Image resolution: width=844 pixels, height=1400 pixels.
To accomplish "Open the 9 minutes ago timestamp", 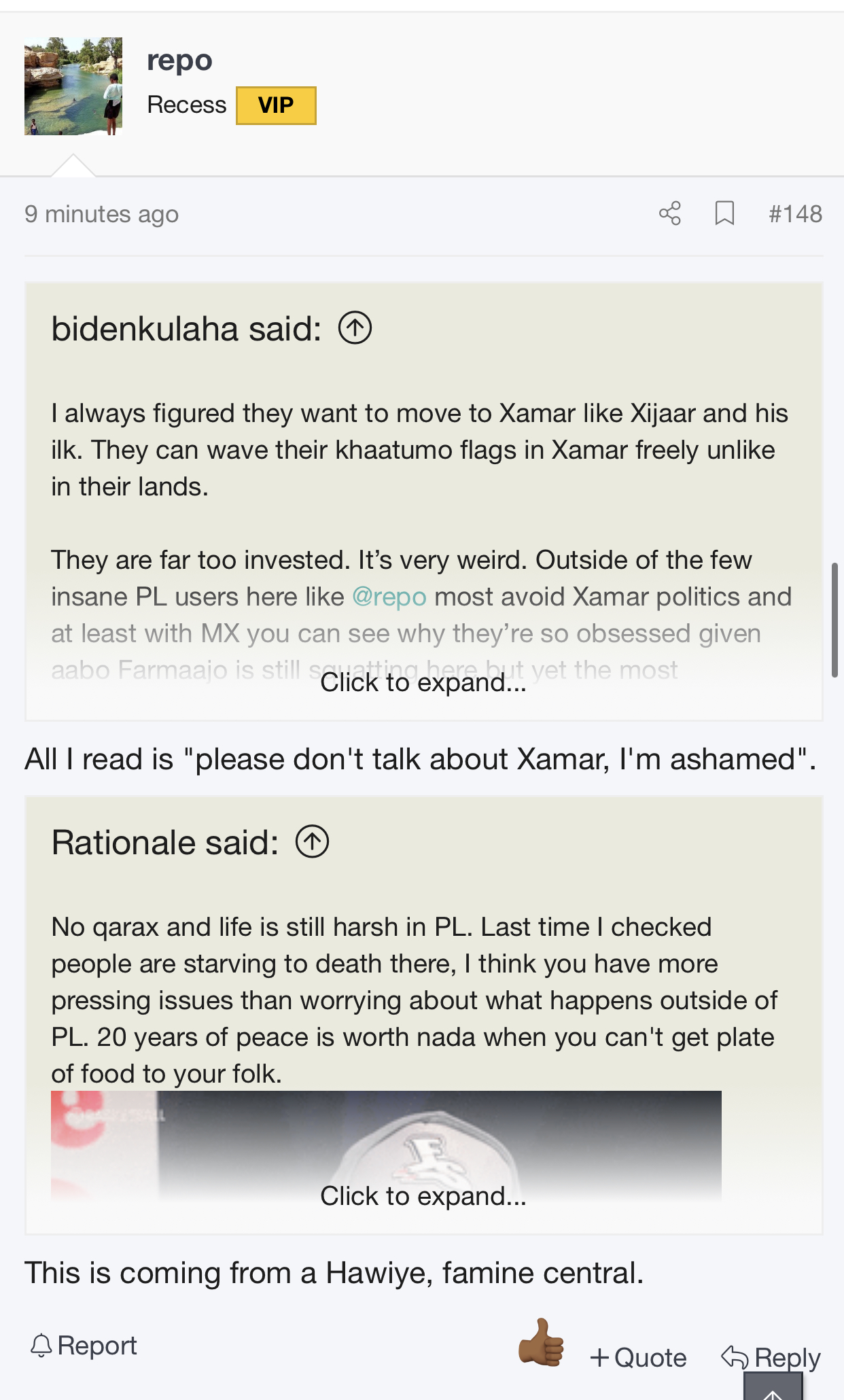I will pos(101,214).
